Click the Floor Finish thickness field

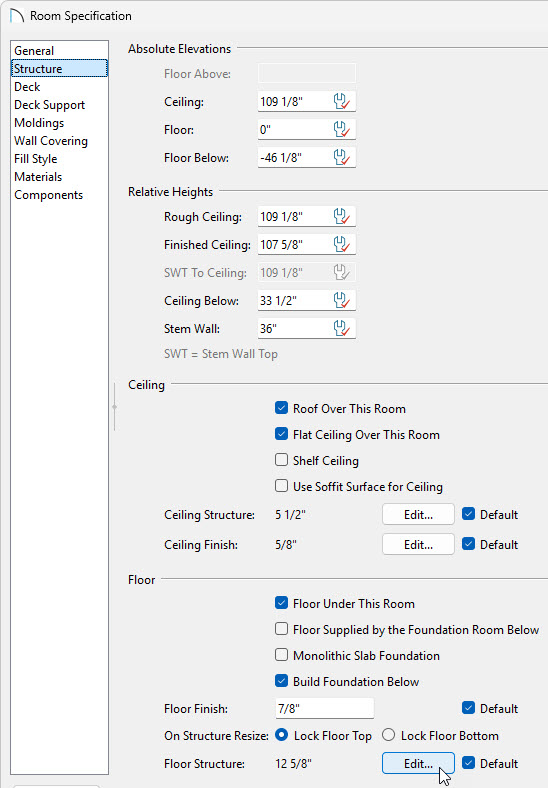click(x=325, y=709)
